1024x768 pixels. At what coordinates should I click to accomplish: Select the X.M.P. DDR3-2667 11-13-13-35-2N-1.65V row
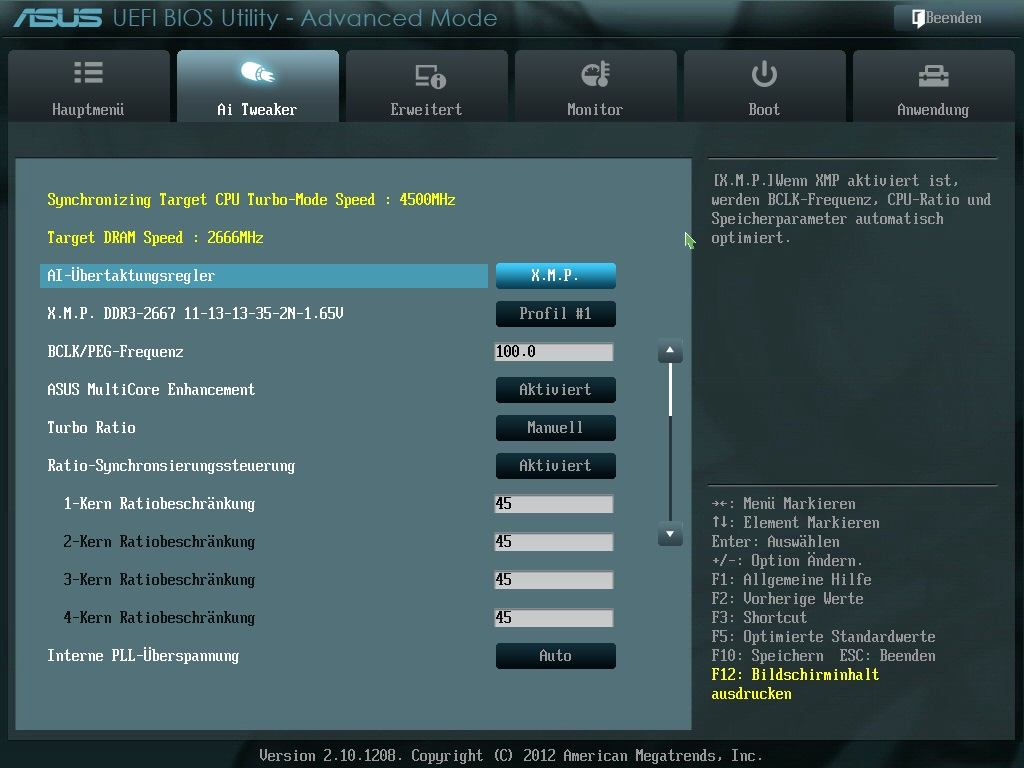click(x=195, y=313)
